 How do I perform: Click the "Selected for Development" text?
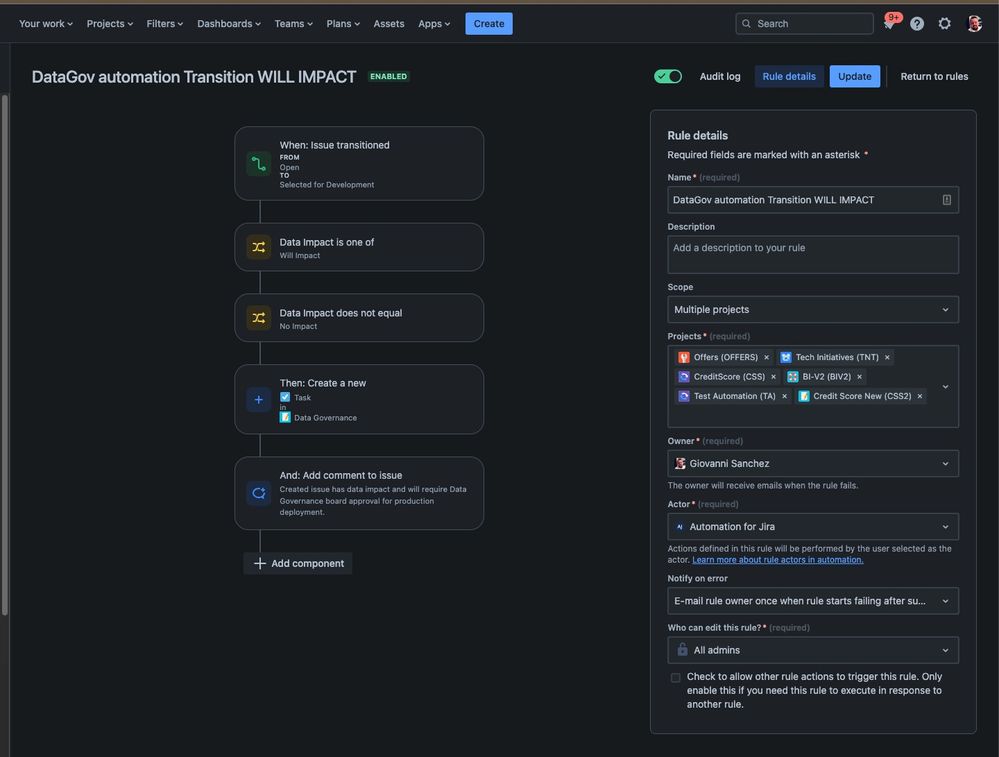[x=327, y=185]
